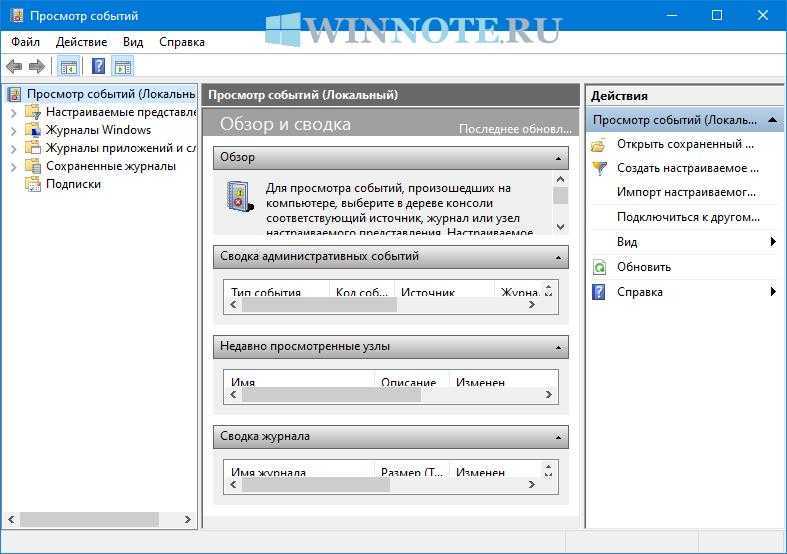Click the Код события column header
Image resolution: width=787 pixels, height=554 pixels.
pyautogui.click(x=362, y=291)
